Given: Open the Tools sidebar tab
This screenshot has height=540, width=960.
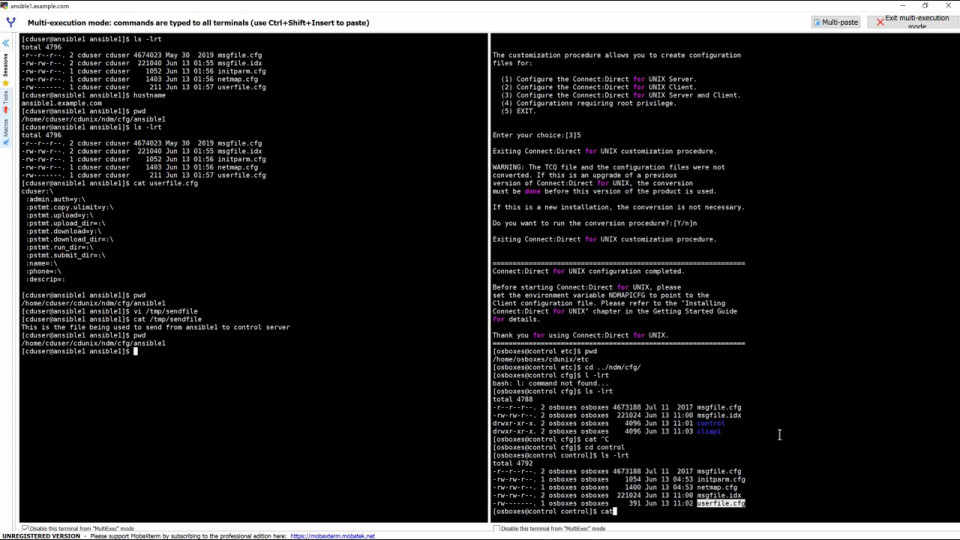Looking at the screenshot, I should tap(6, 97).
